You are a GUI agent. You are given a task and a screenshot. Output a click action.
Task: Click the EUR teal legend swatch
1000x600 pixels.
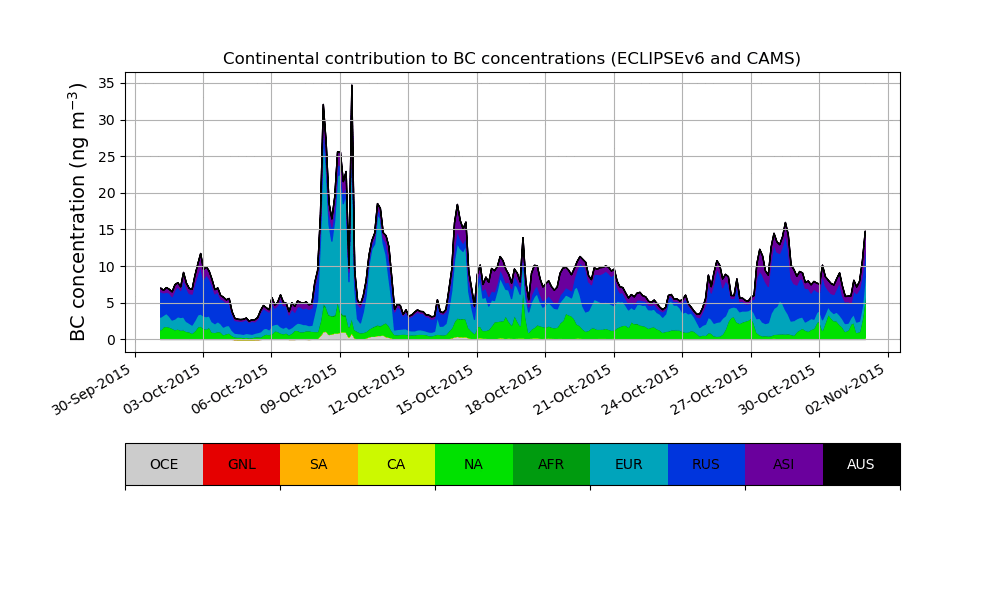tap(629, 464)
